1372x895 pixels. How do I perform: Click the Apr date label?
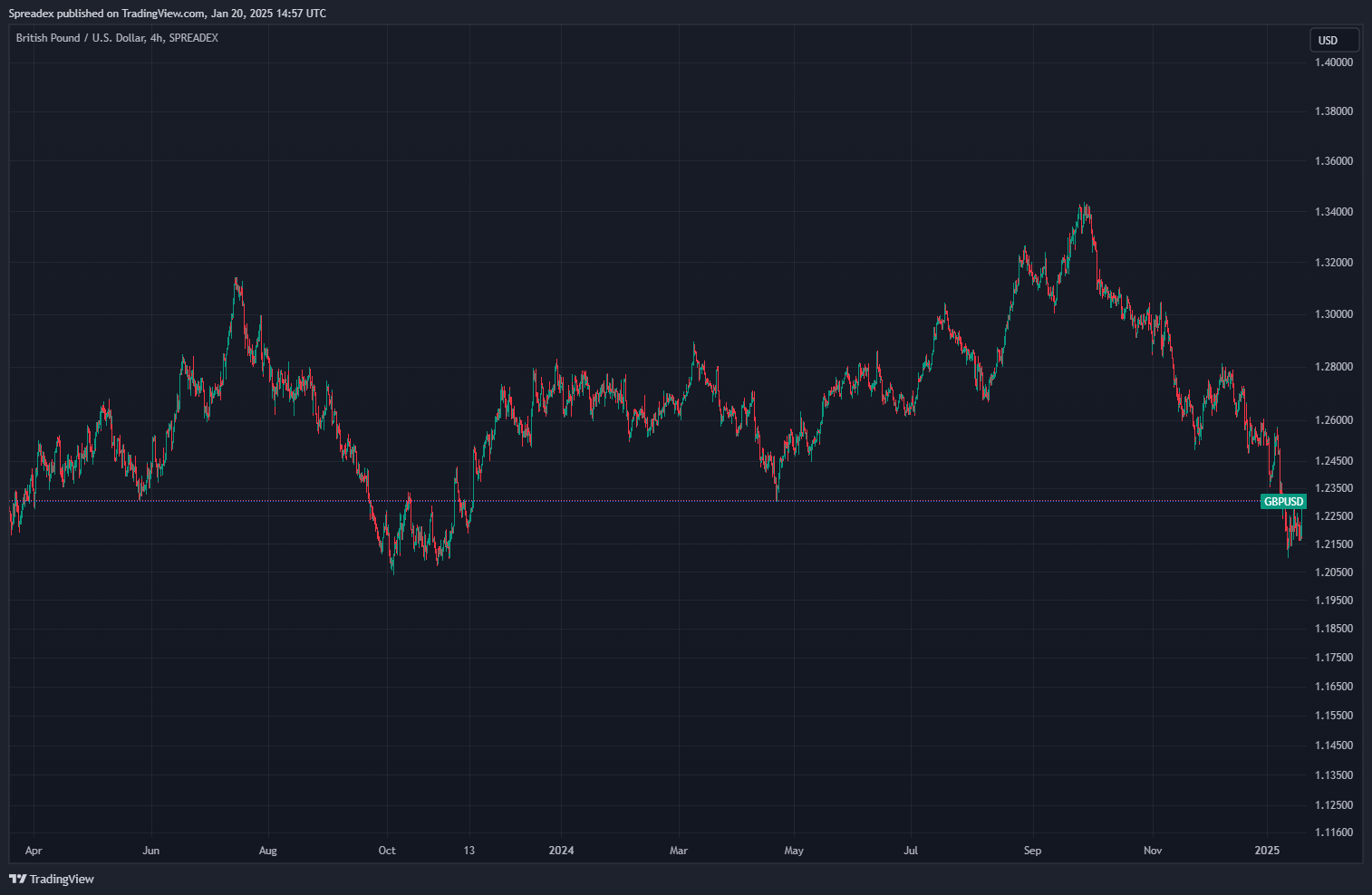(34, 851)
